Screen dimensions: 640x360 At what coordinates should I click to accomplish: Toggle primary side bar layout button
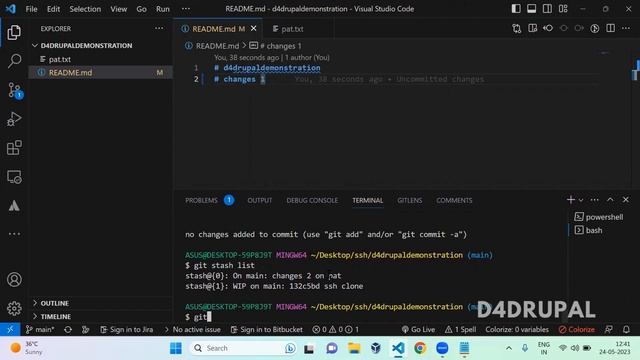(x=516, y=9)
